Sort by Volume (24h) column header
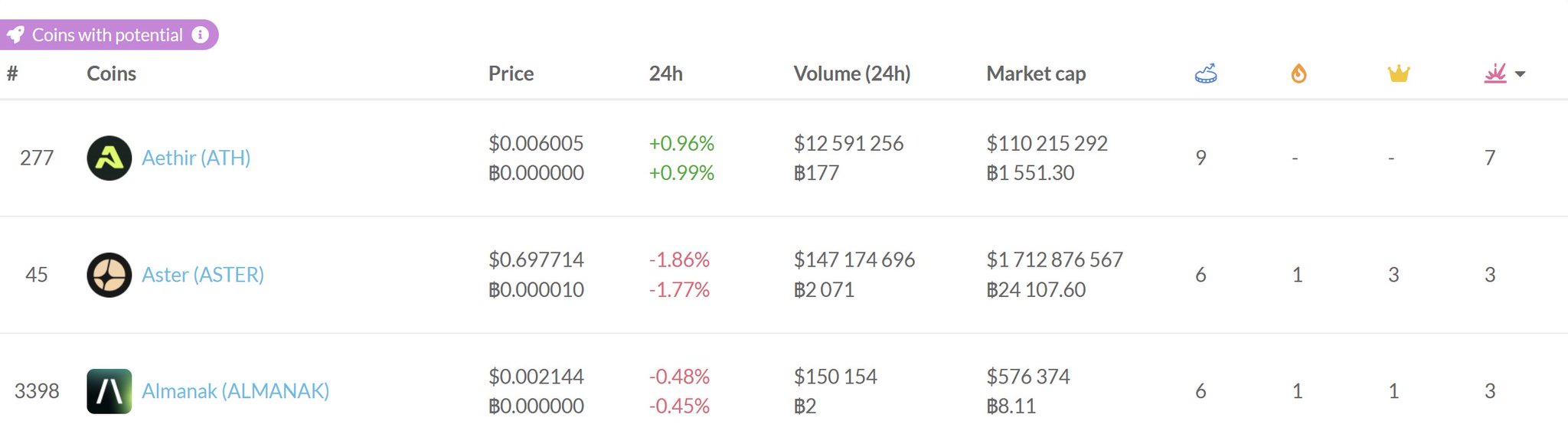 851,73
